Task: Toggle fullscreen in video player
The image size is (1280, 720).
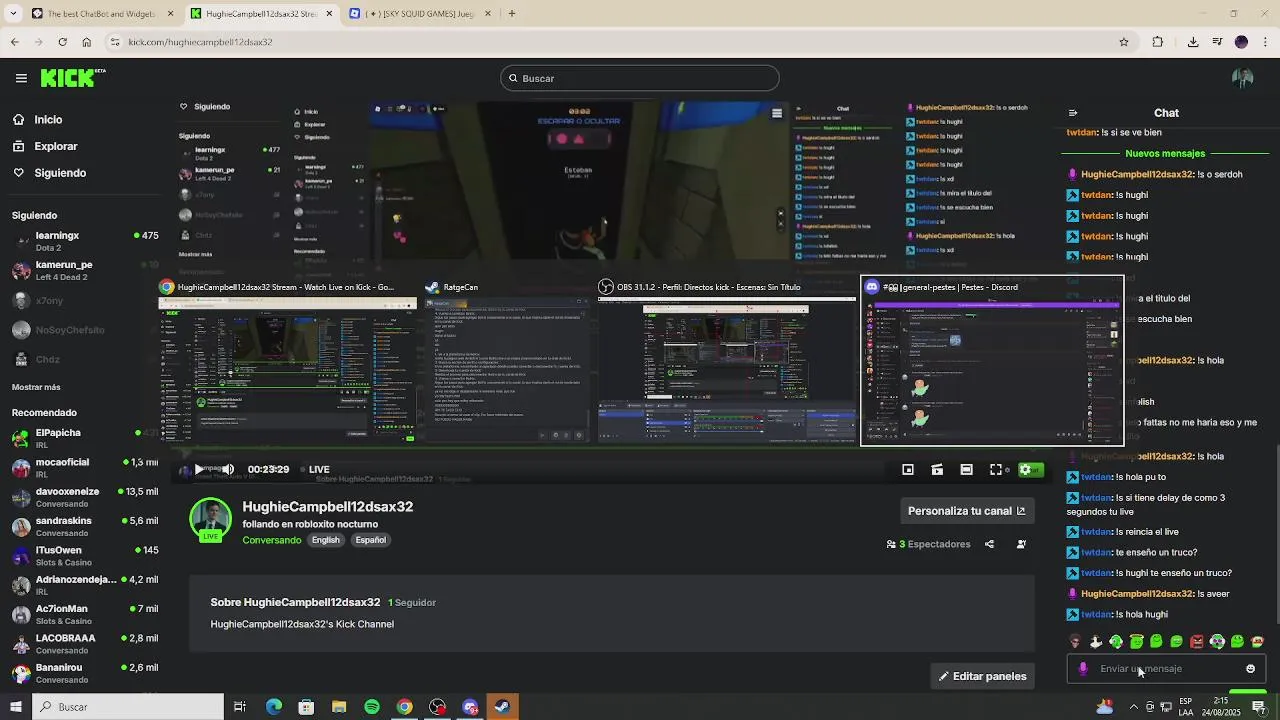Action: point(996,469)
